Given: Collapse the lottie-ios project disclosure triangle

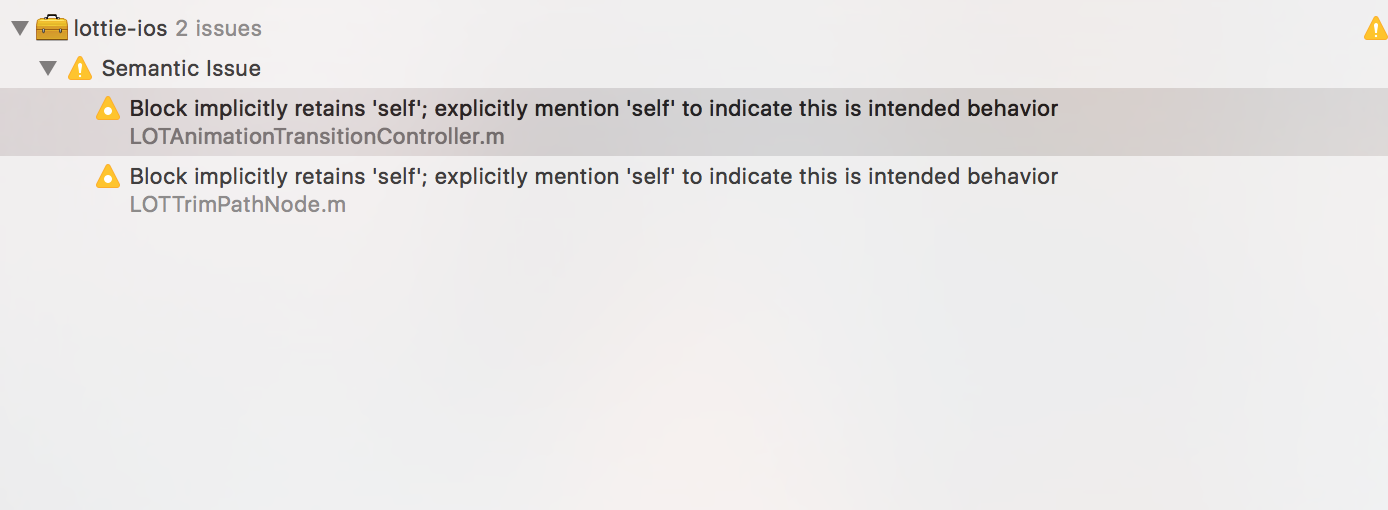Looking at the screenshot, I should [18, 28].
